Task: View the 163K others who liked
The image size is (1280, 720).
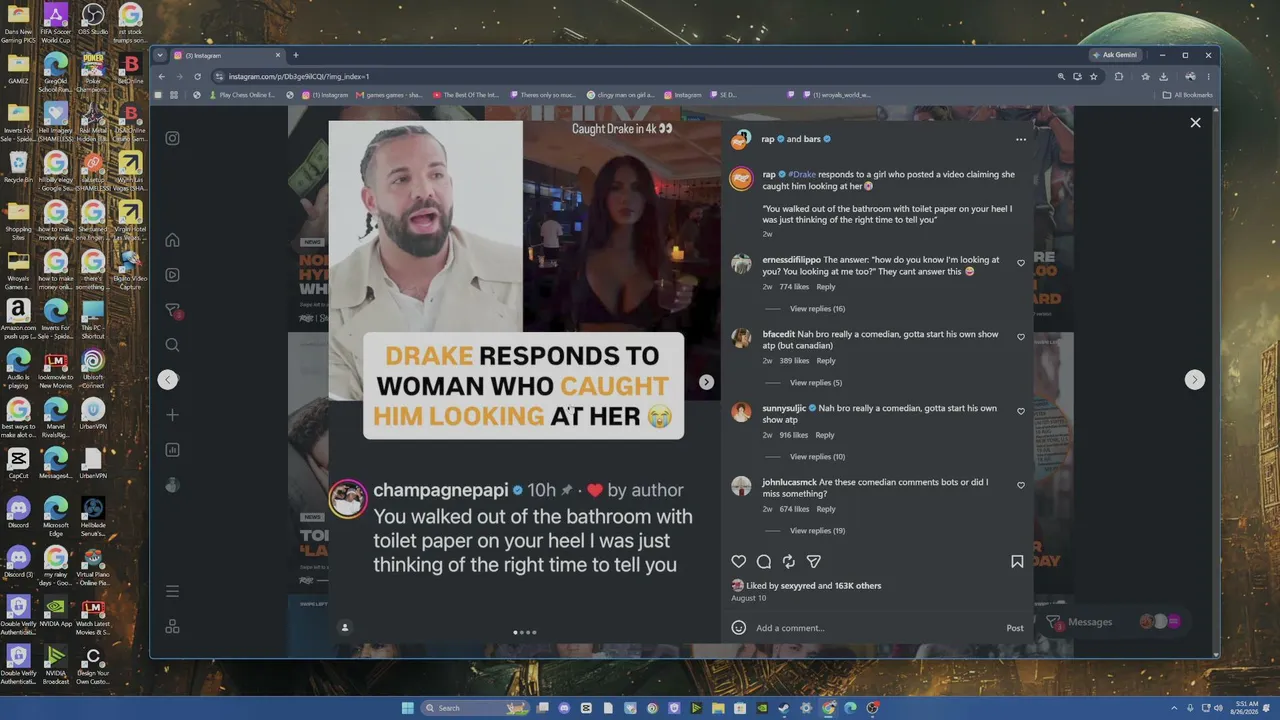Action: pyautogui.click(x=858, y=586)
